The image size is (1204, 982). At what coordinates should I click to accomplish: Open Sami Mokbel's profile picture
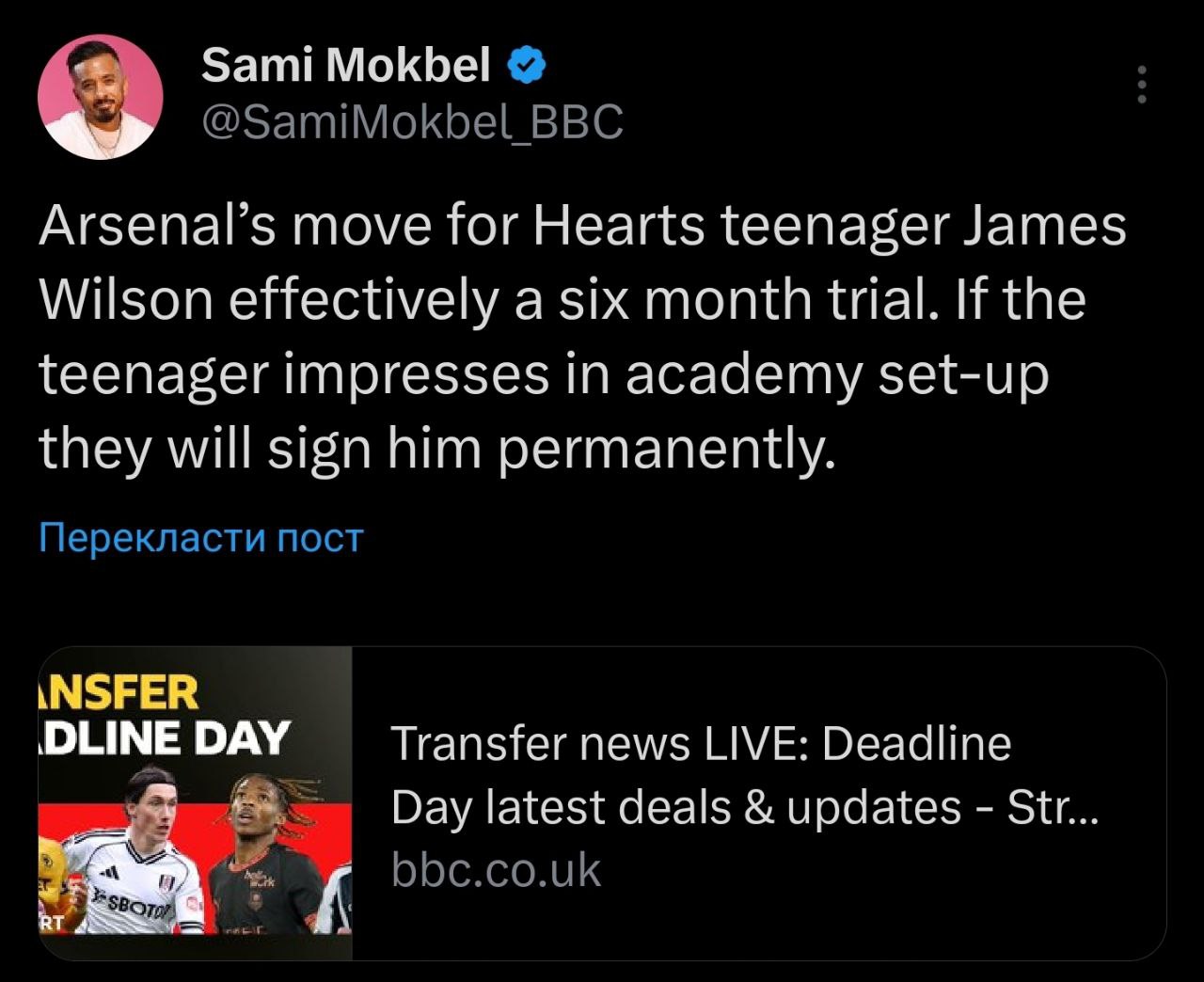click(101, 97)
